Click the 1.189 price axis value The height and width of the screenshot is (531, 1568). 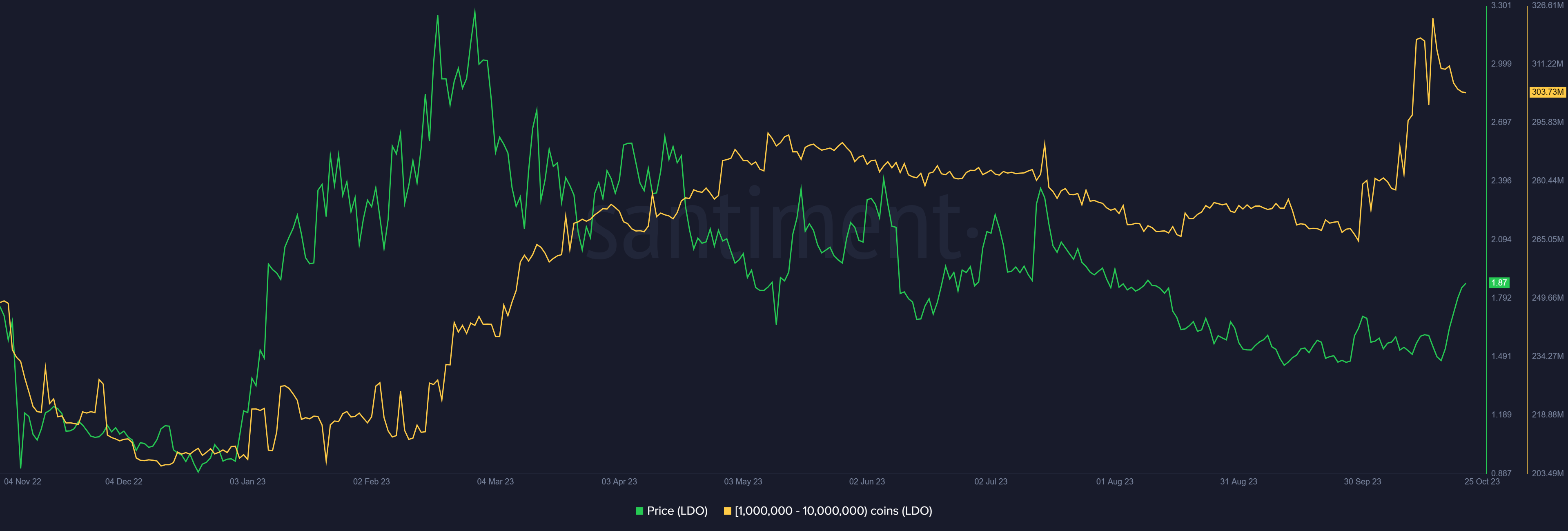pyautogui.click(x=1501, y=415)
